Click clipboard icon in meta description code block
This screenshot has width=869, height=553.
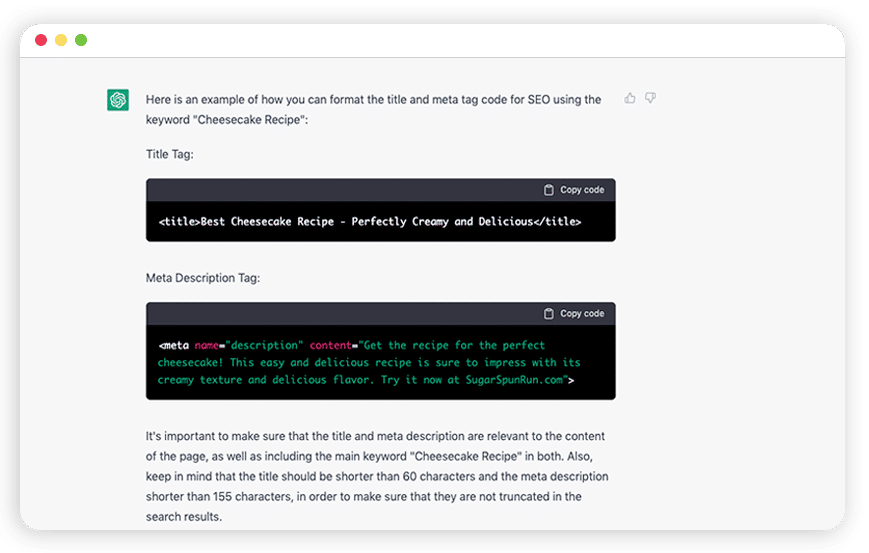click(549, 314)
